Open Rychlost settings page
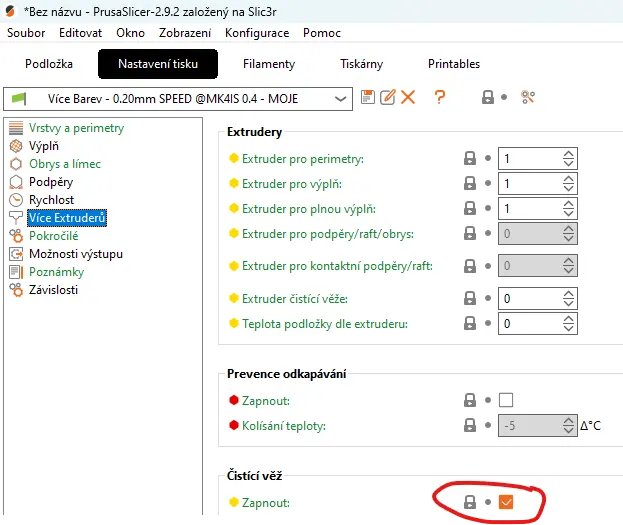The image size is (623, 525). (51, 200)
